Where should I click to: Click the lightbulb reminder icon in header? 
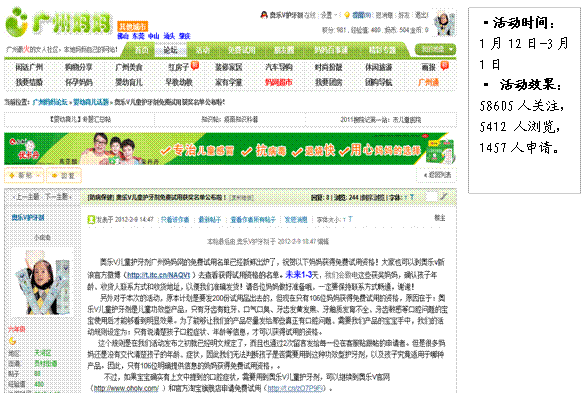coord(347,15)
